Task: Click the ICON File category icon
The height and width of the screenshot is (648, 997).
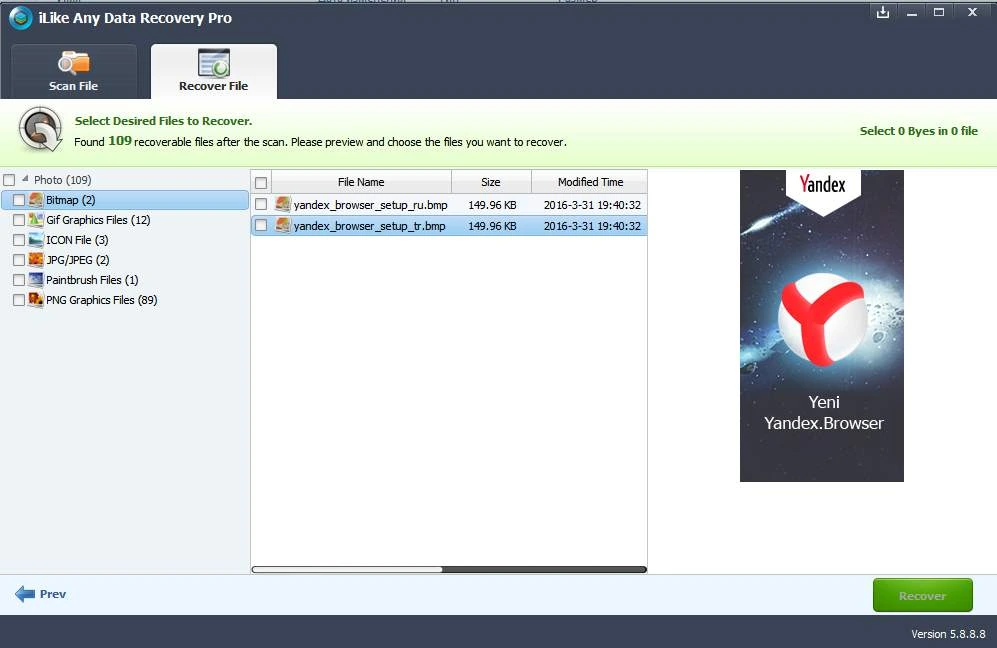Action: (36, 240)
